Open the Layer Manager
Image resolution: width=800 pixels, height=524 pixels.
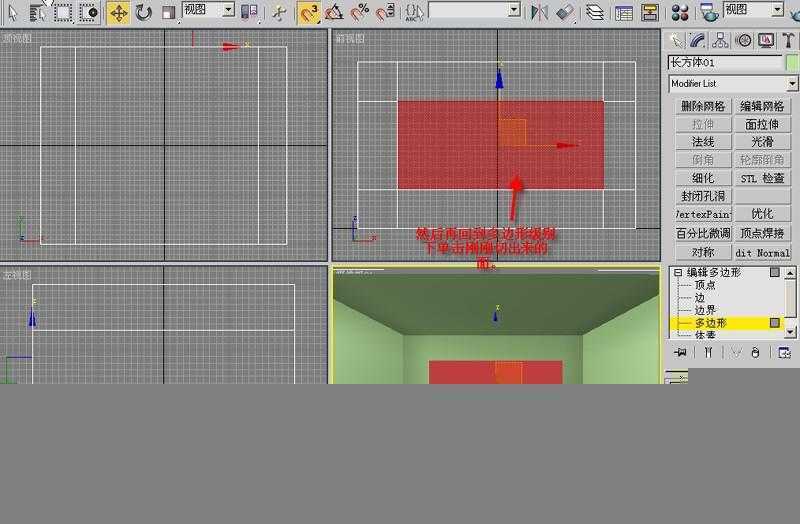point(595,12)
